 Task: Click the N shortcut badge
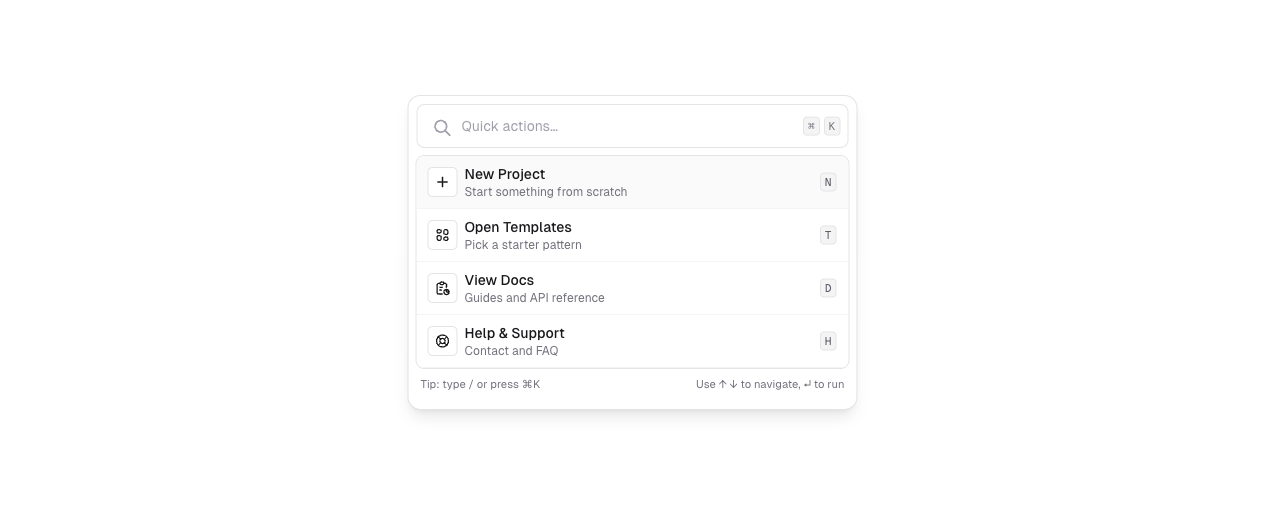click(x=827, y=182)
